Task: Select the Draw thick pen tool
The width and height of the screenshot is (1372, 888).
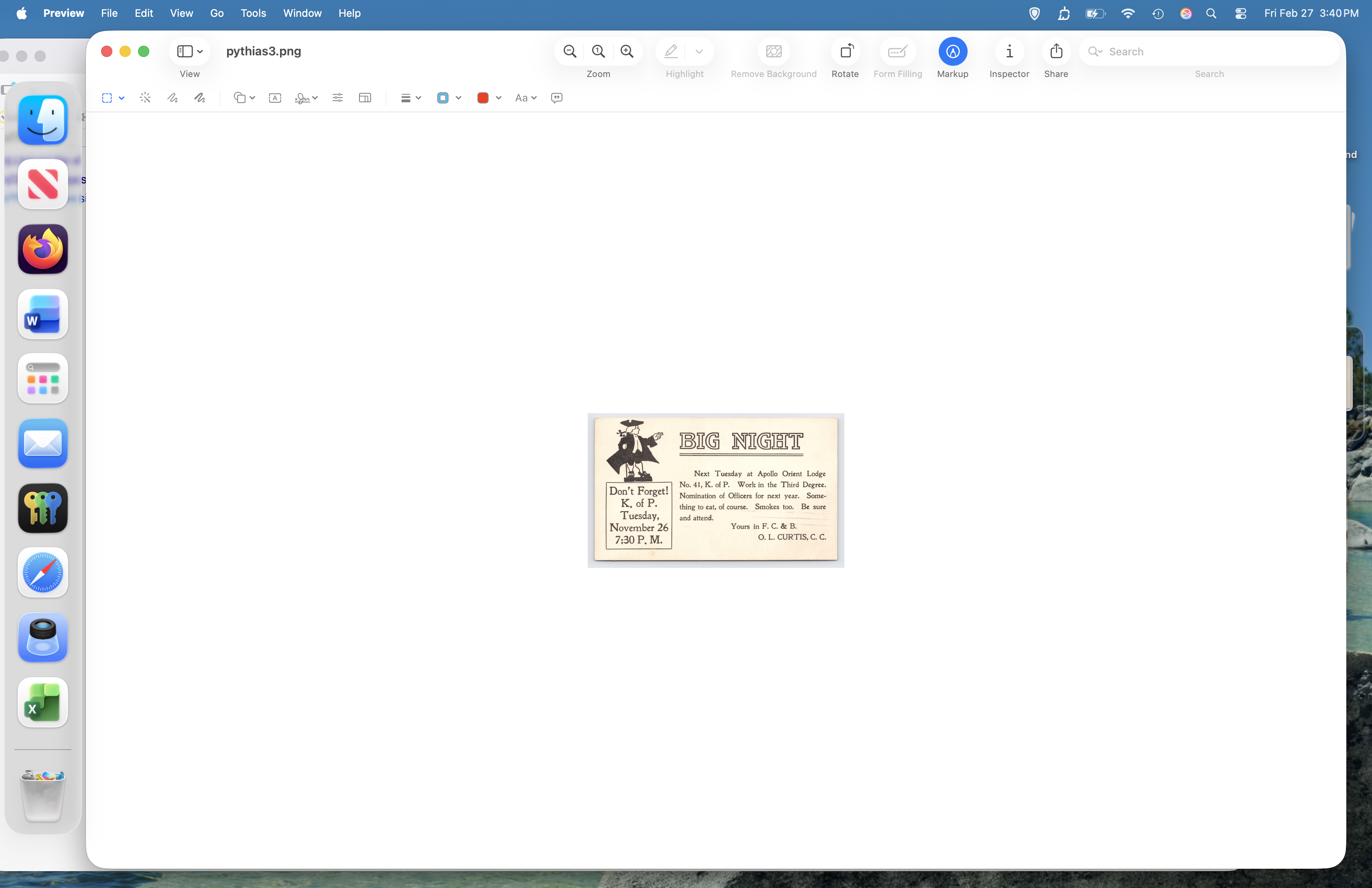Action: (x=199, y=98)
